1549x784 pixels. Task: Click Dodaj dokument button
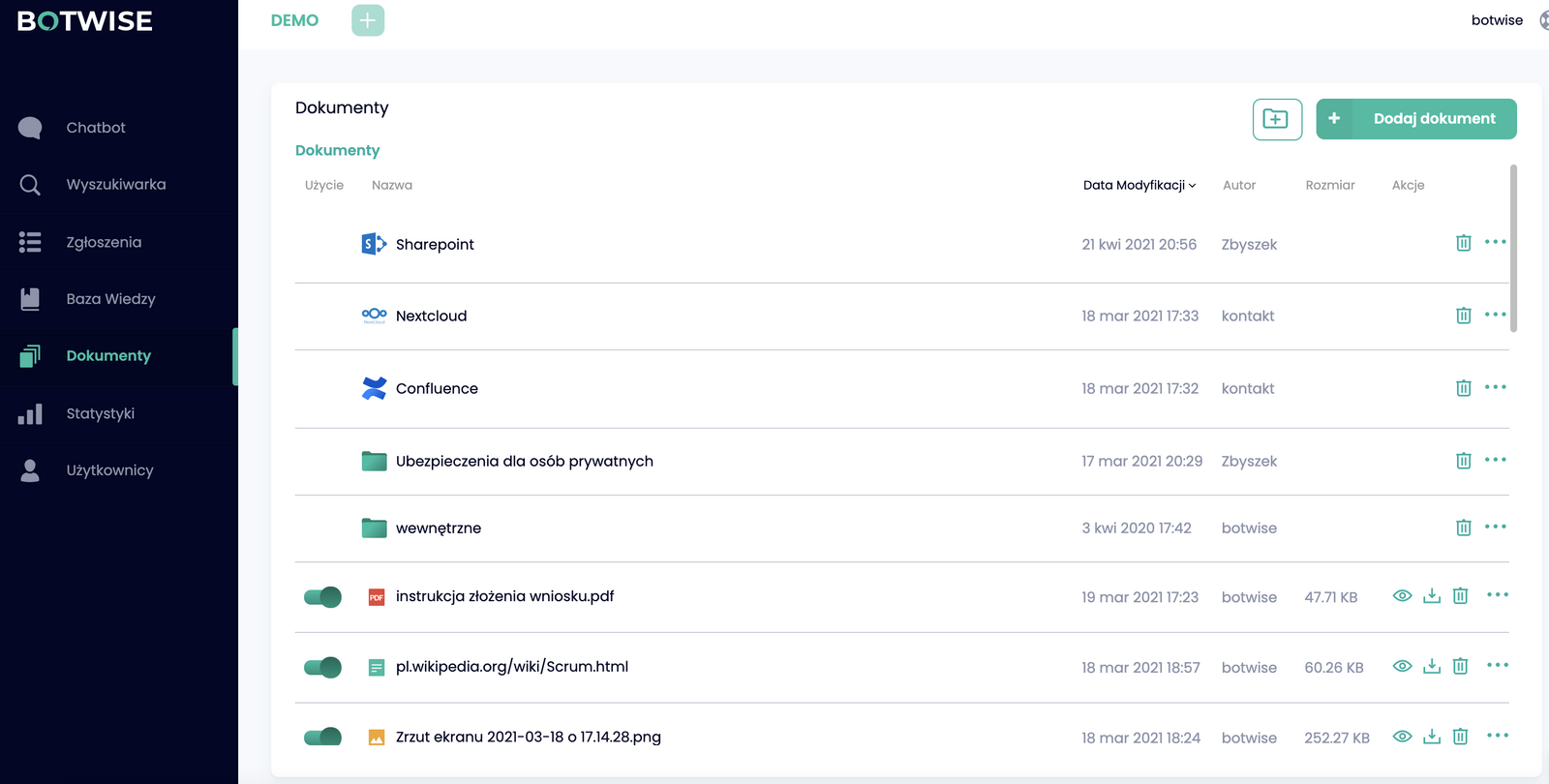click(x=1415, y=119)
